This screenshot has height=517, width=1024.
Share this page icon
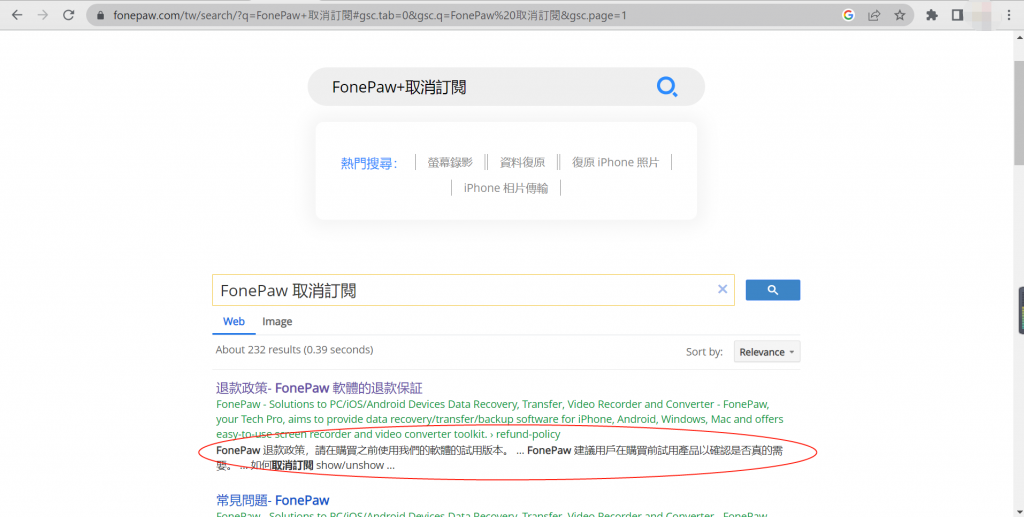[874, 15]
